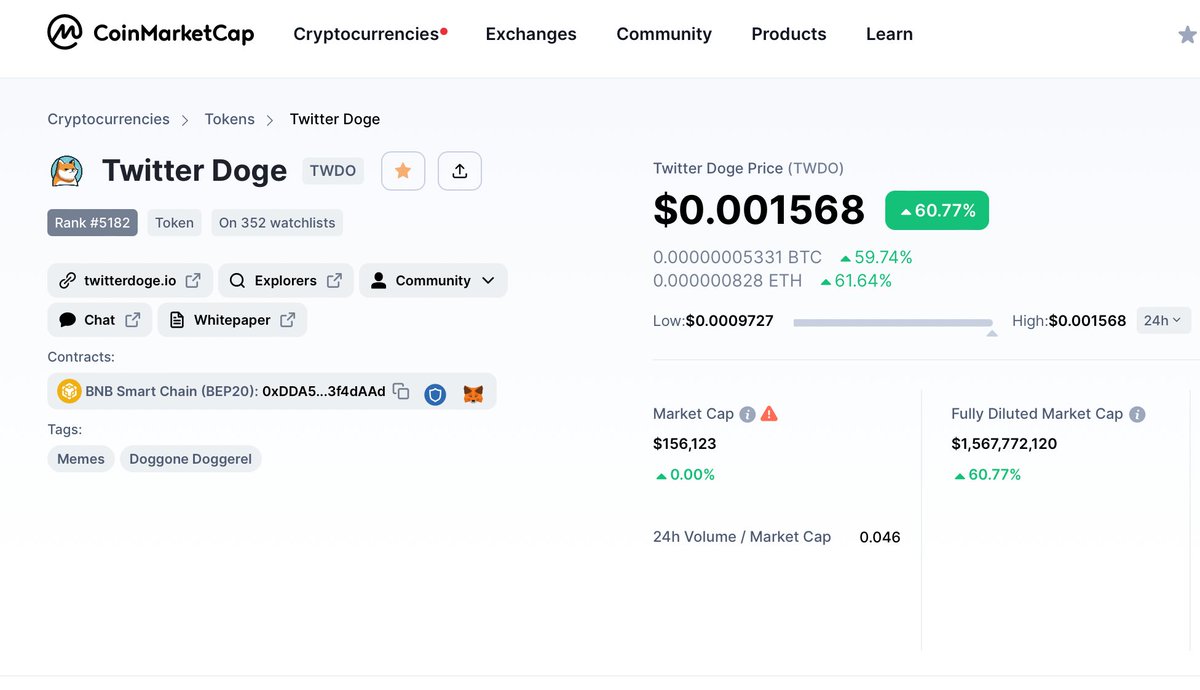Click the 0.046 volume ratio value
The width and height of the screenshot is (1200, 690).
[880, 537]
